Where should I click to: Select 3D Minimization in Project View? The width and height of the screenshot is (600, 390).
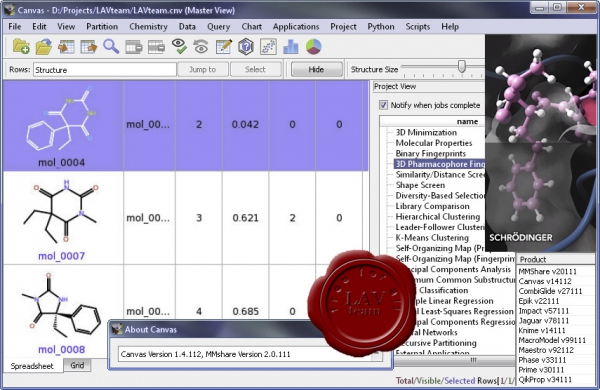[x=426, y=132]
